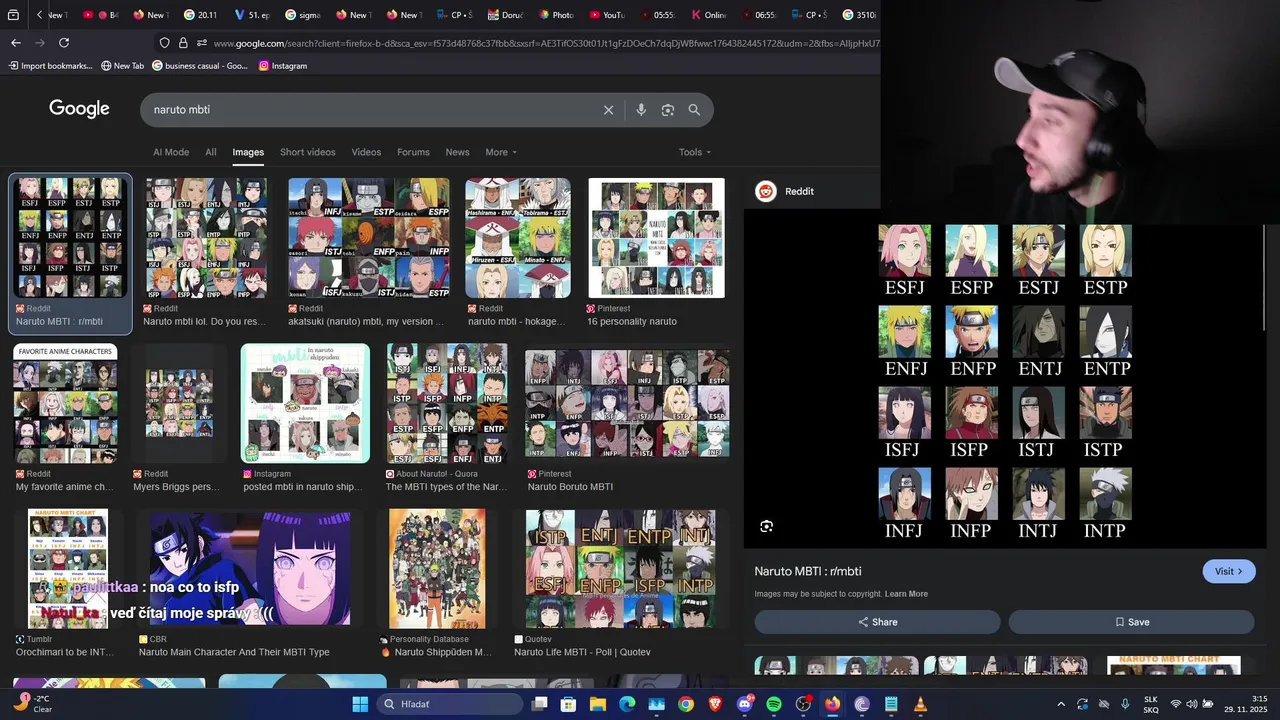Switch to News tab
1280x720 pixels.
click(x=457, y=152)
